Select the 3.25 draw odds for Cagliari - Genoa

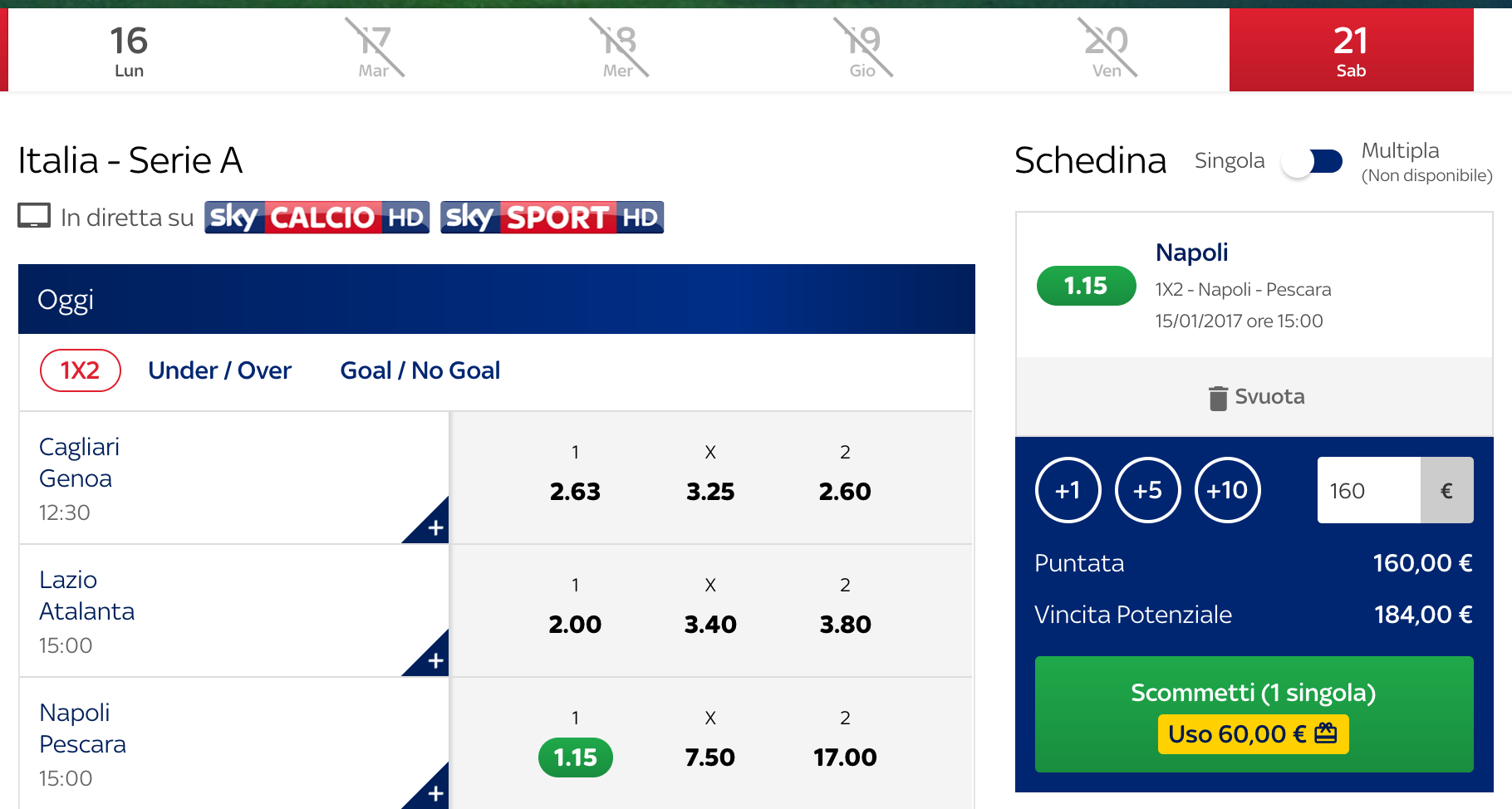tap(710, 492)
